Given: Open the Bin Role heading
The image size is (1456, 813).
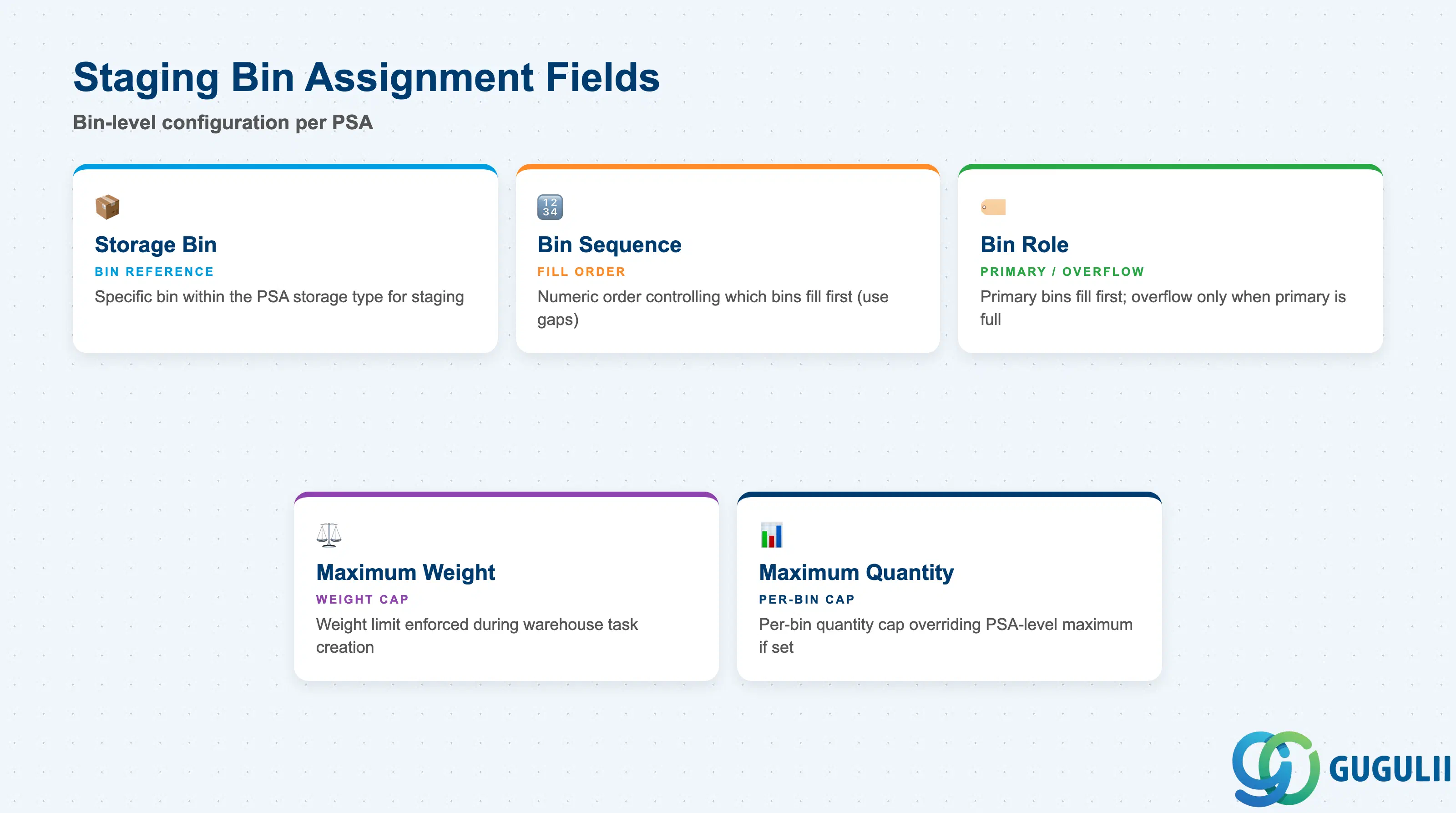Looking at the screenshot, I should coord(1024,245).
